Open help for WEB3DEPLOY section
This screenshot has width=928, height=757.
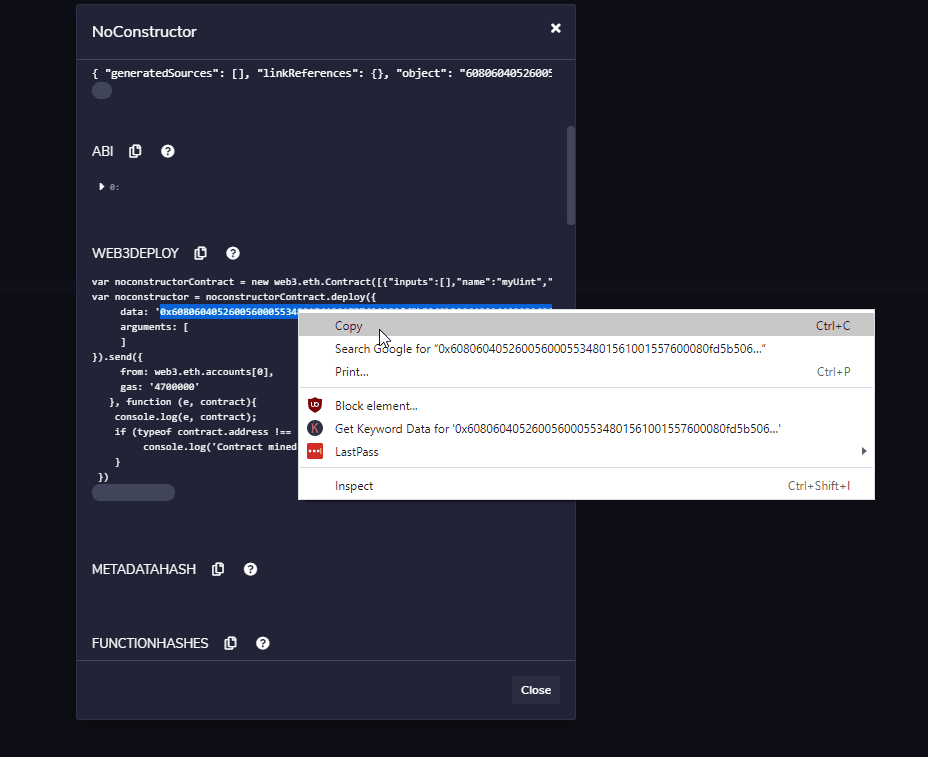coord(233,253)
